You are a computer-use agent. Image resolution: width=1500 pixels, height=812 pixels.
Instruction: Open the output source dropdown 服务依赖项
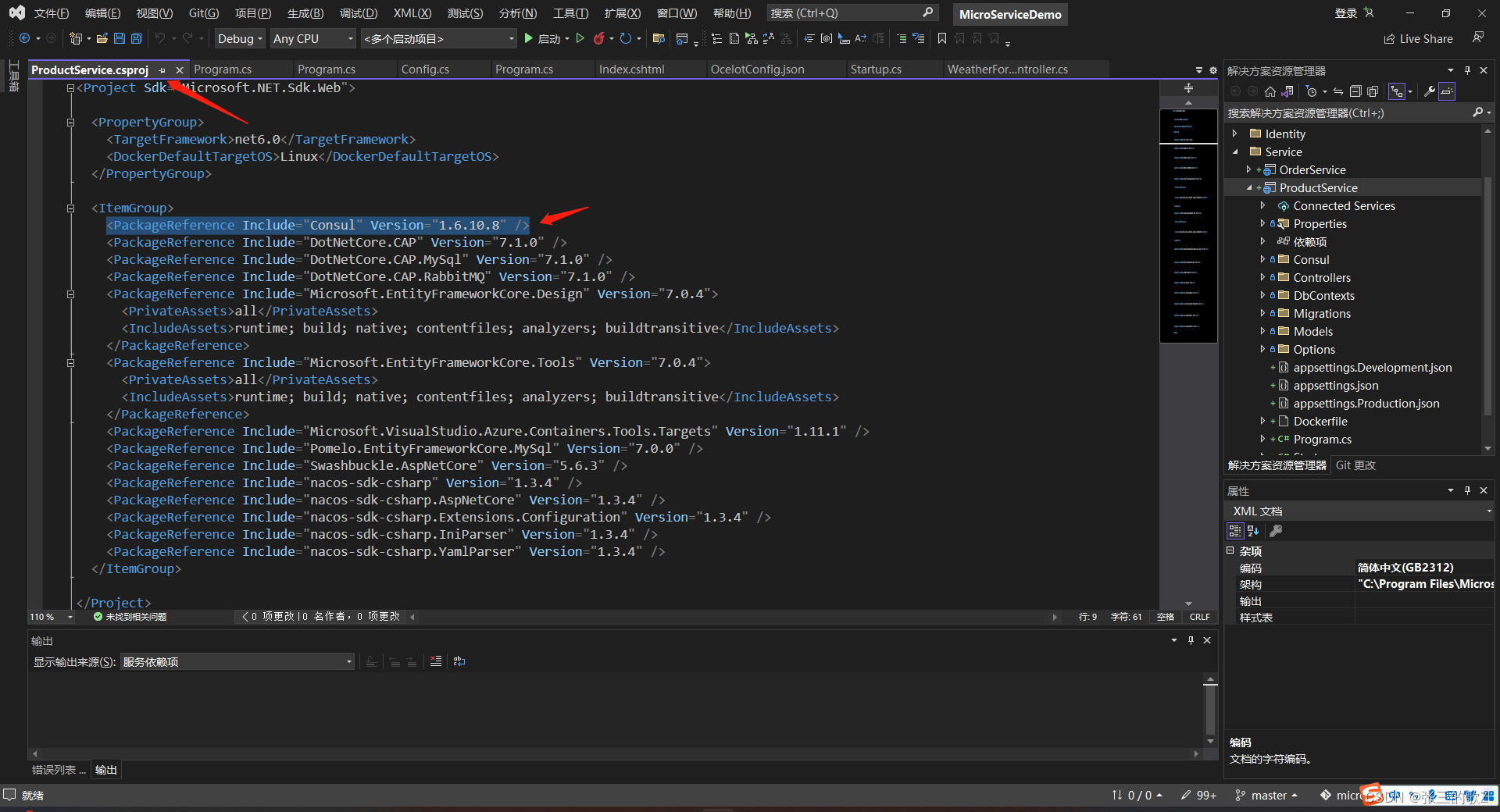pos(237,661)
